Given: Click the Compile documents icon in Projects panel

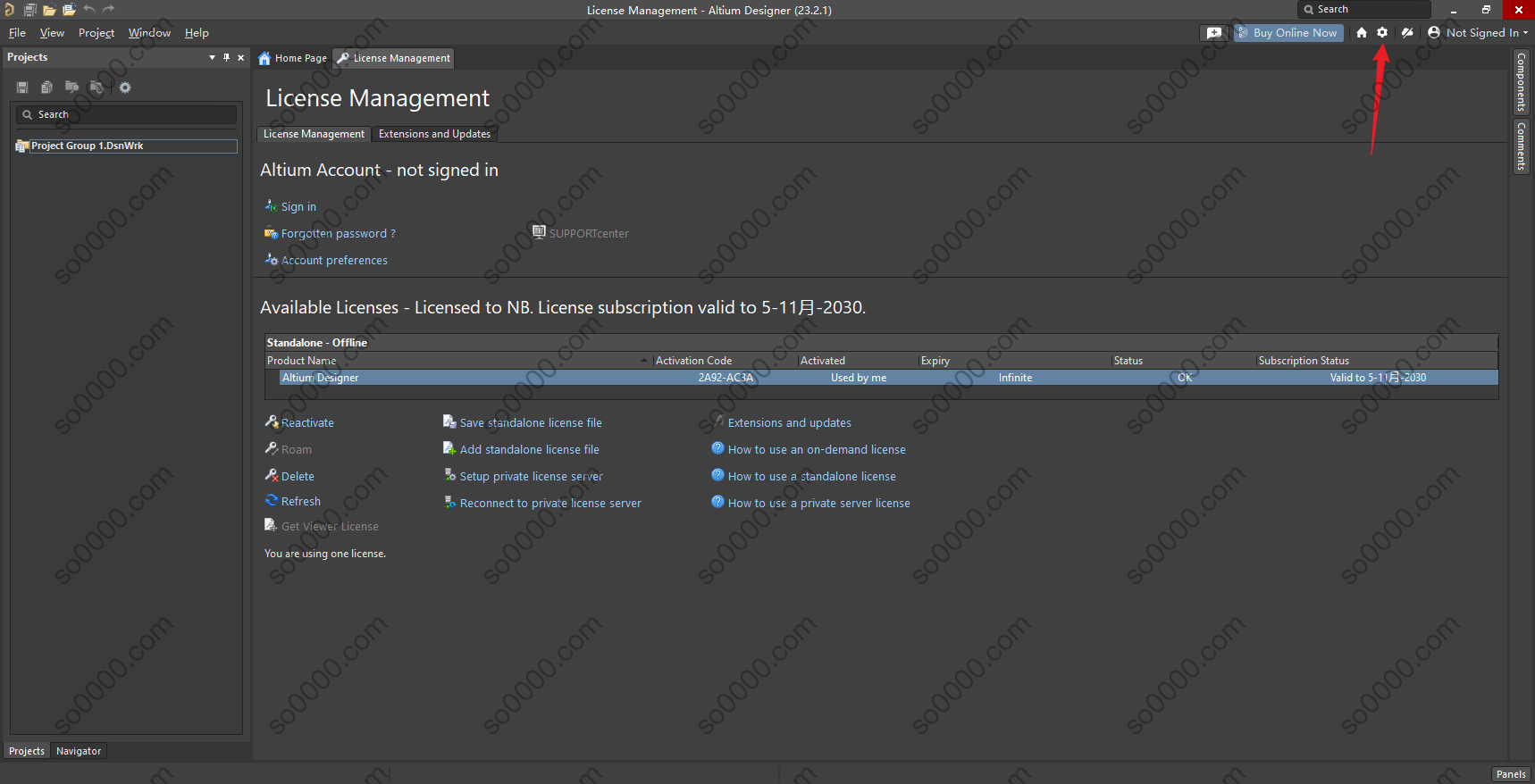Looking at the screenshot, I should click(46, 88).
